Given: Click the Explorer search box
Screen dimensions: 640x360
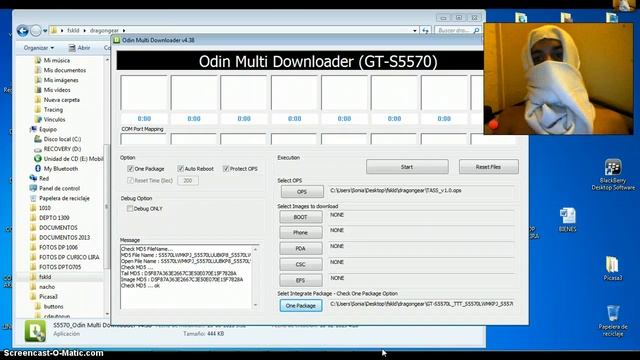Looking at the screenshot, I should coord(458,31).
